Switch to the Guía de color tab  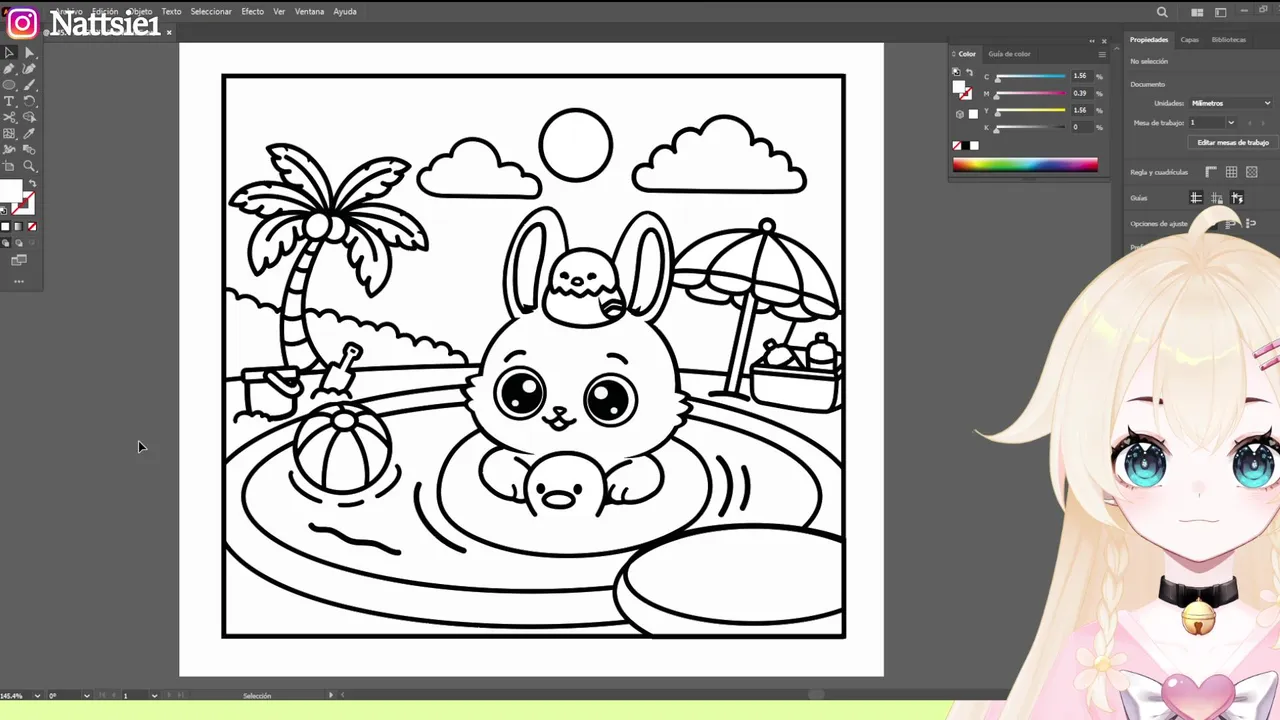pyautogui.click(x=1009, y=54)
